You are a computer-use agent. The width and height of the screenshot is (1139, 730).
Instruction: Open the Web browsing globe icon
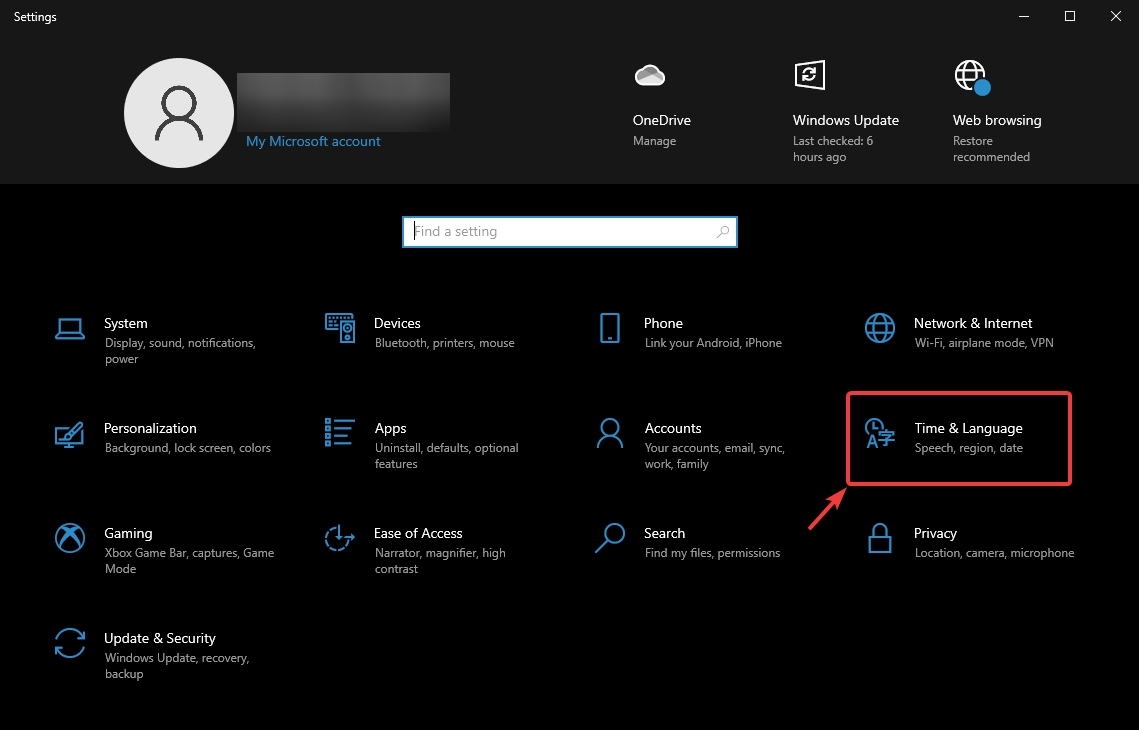971,76
